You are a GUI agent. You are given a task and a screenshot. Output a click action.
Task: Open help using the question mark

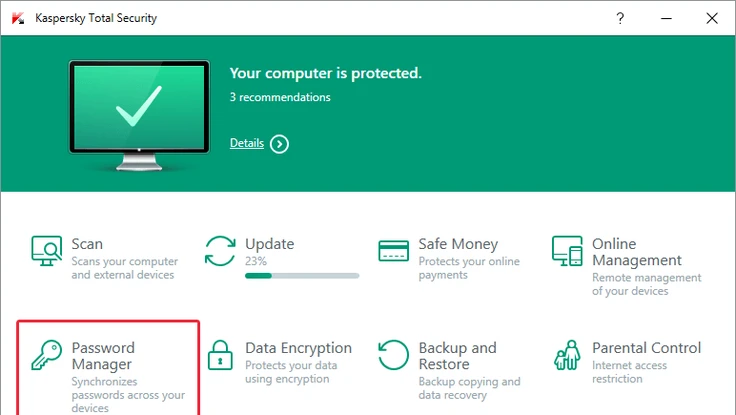point(621,18)
